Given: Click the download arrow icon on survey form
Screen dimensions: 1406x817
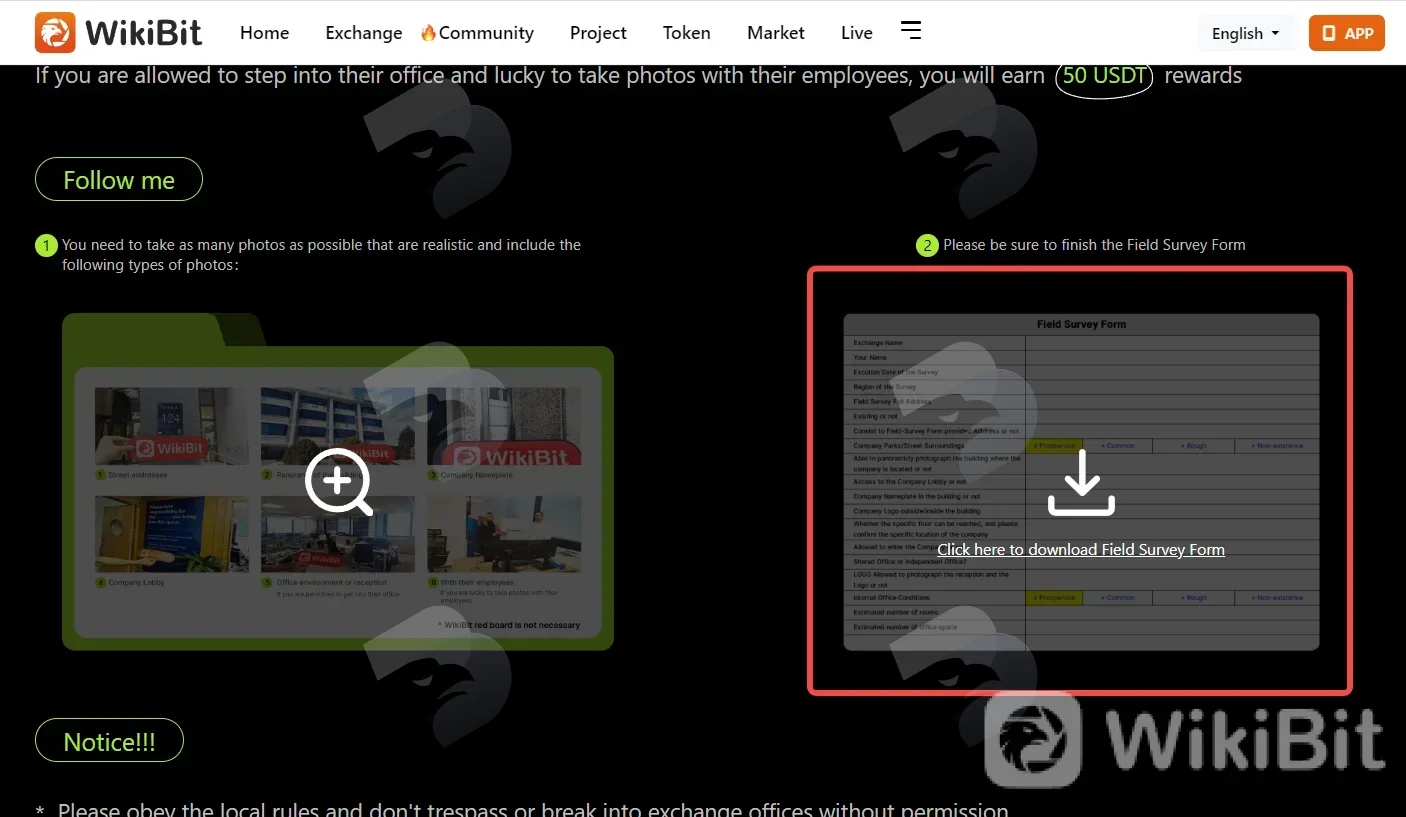Looking at the screenshot, I should click(x=1081, y=483).
